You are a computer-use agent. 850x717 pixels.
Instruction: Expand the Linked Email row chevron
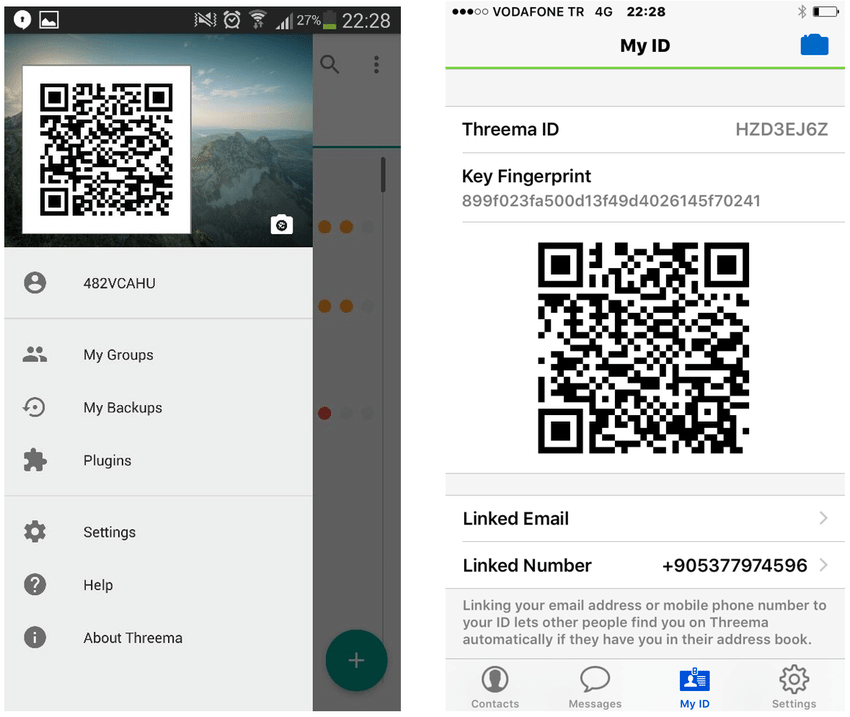823,518
